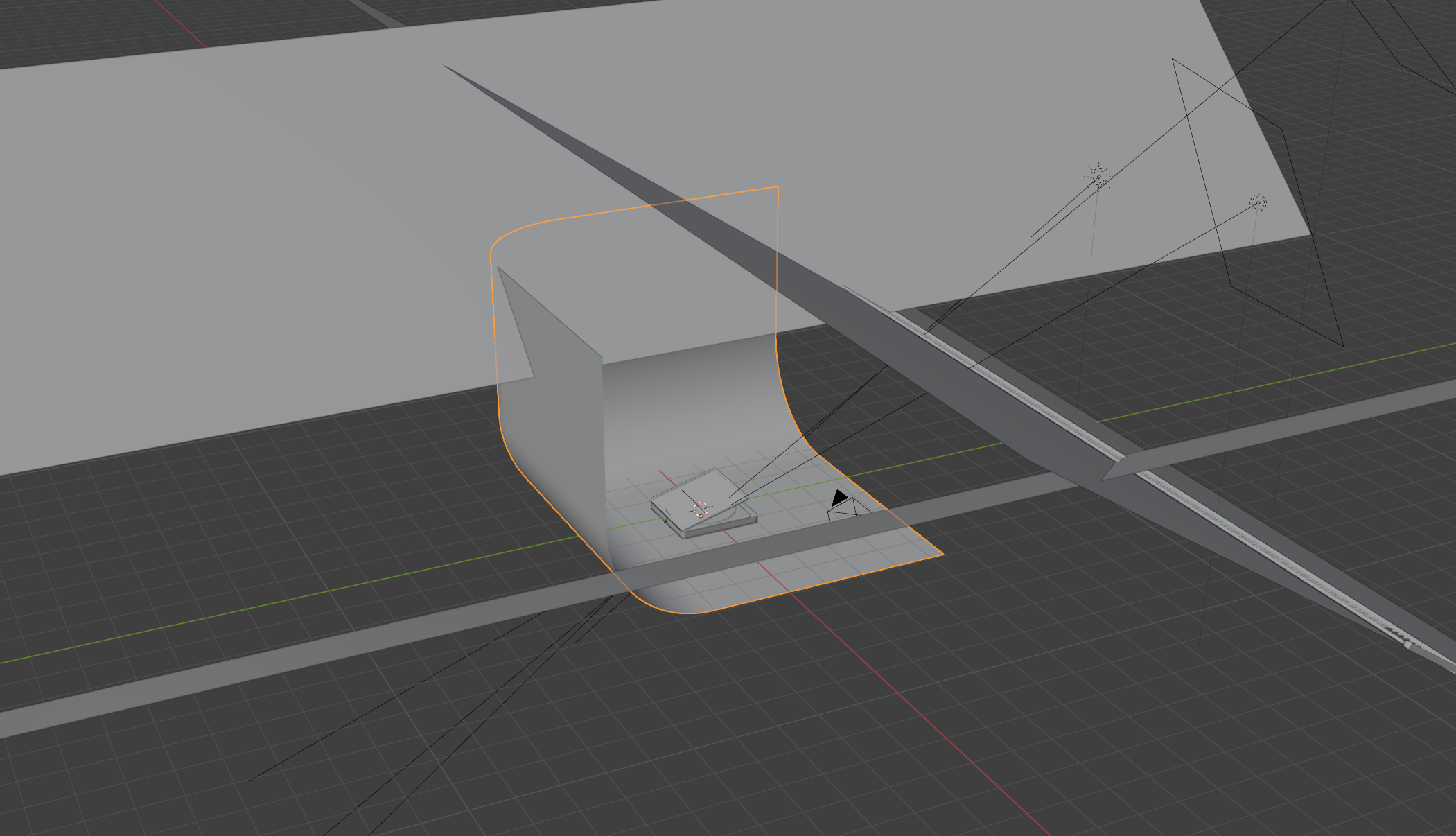Select the sun light with radiating dashes
The width and height of the screenshot is (1456, 836).
point(1098,176)
